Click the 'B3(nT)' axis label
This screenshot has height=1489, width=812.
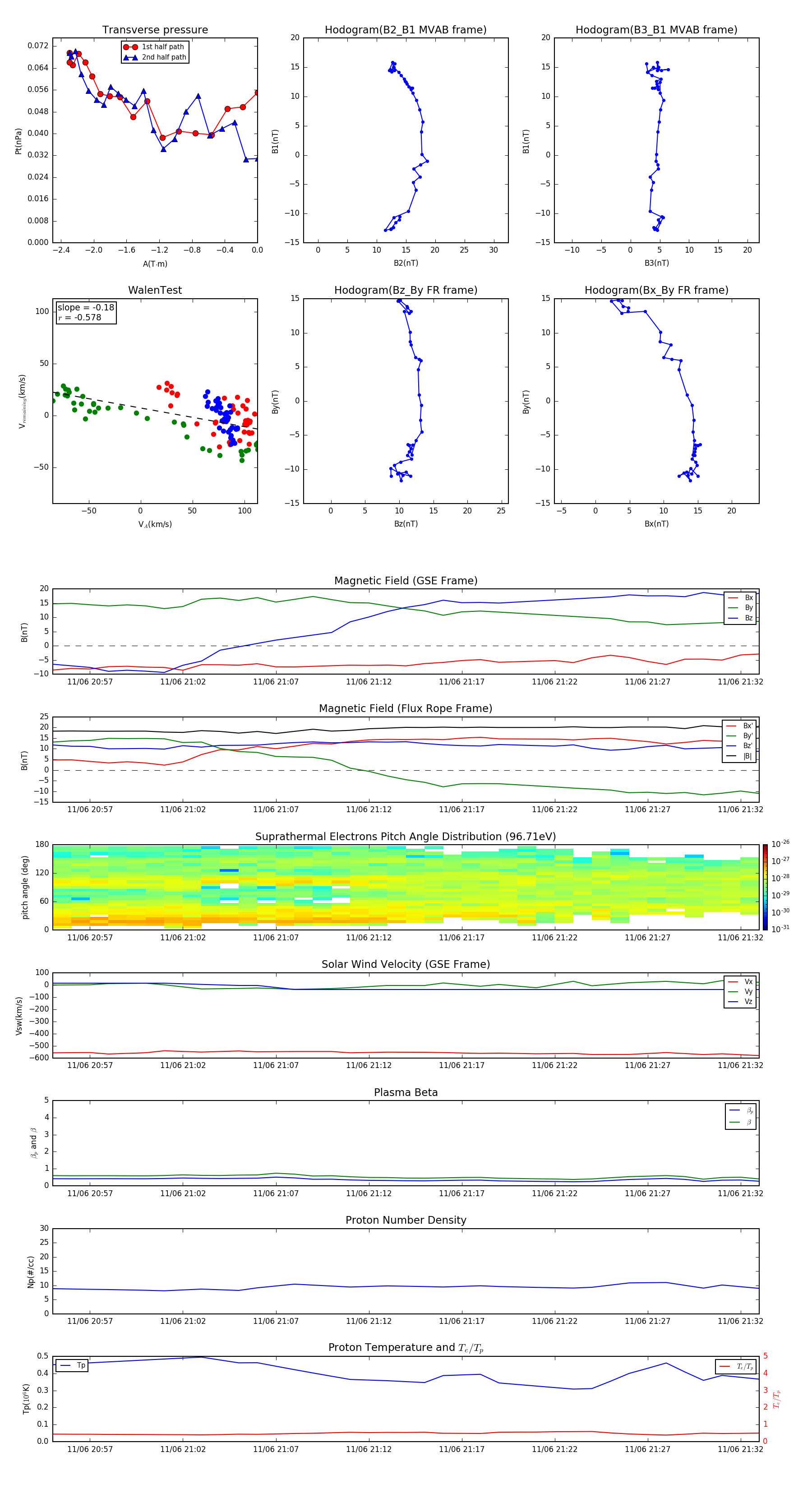click(656, 263)
